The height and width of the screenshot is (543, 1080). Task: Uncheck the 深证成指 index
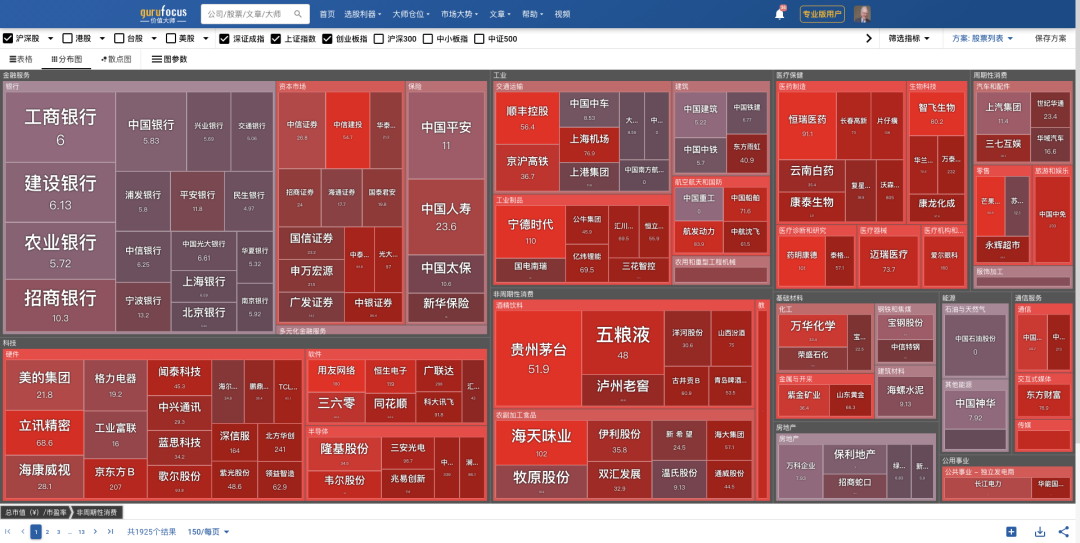224,39
